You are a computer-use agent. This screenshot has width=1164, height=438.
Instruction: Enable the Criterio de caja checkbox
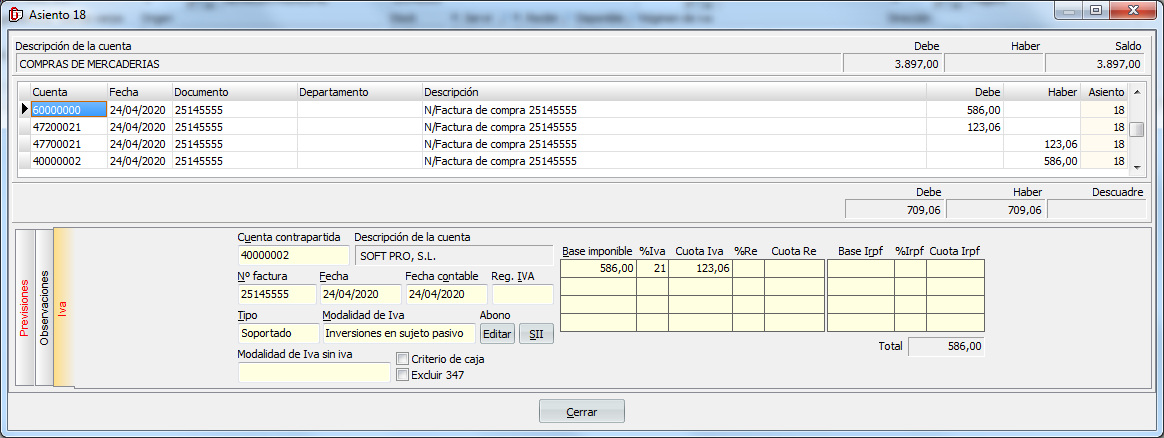(402, 359)
